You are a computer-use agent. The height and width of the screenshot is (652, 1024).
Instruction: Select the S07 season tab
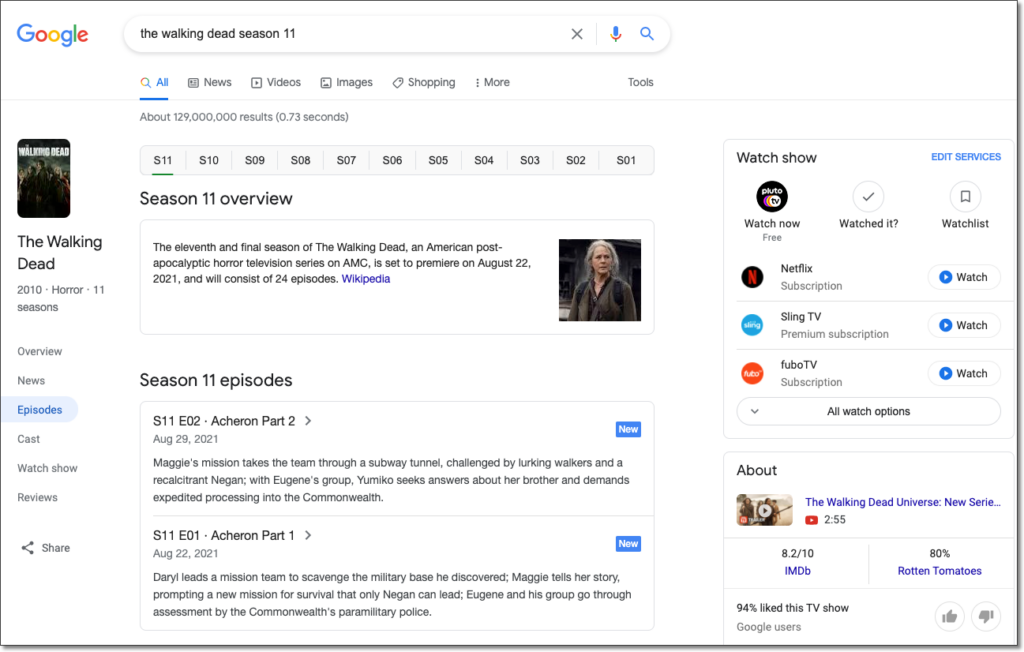point(346,160)
